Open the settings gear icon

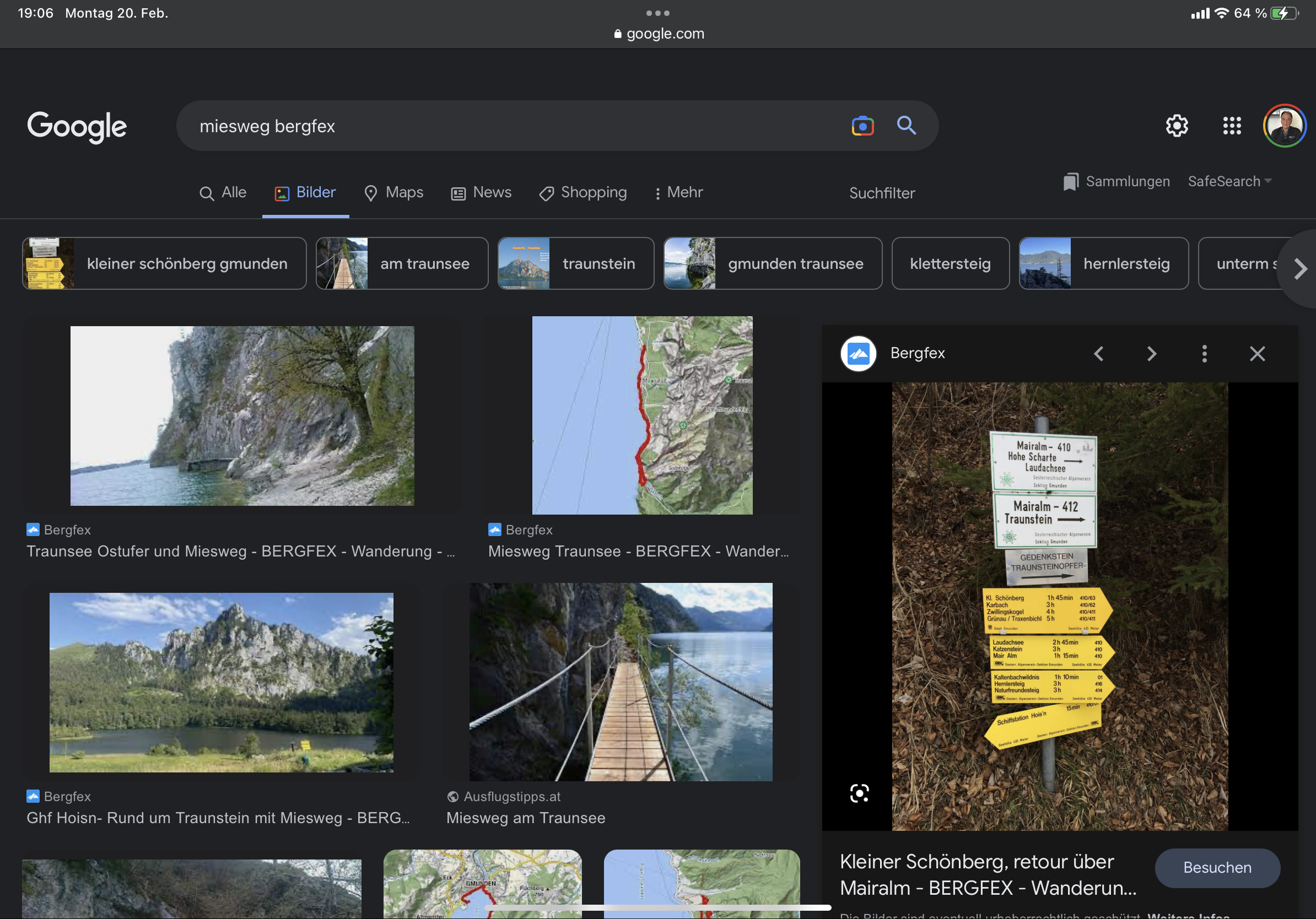[1177, 126]
